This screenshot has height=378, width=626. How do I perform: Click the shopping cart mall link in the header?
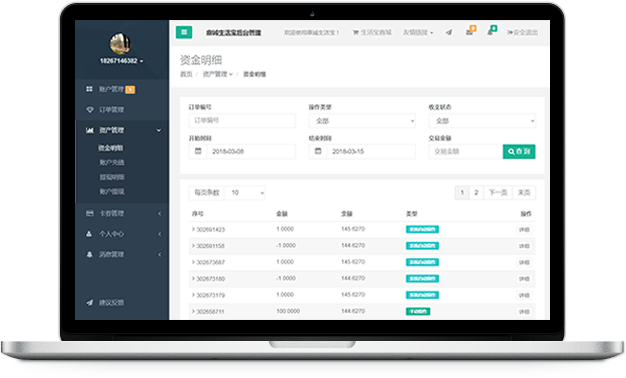coord(372,32)
